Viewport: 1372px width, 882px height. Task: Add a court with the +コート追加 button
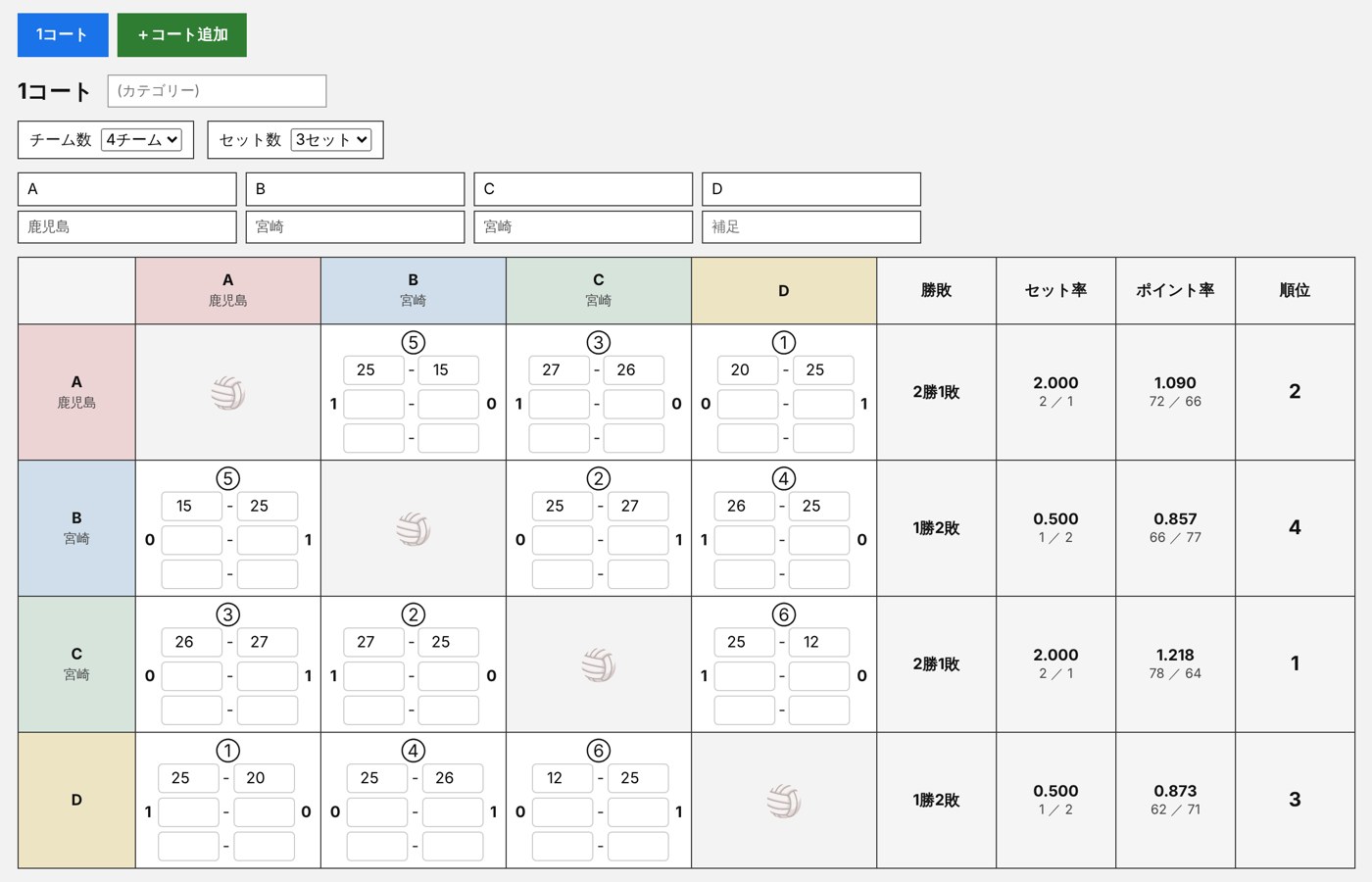182,35
